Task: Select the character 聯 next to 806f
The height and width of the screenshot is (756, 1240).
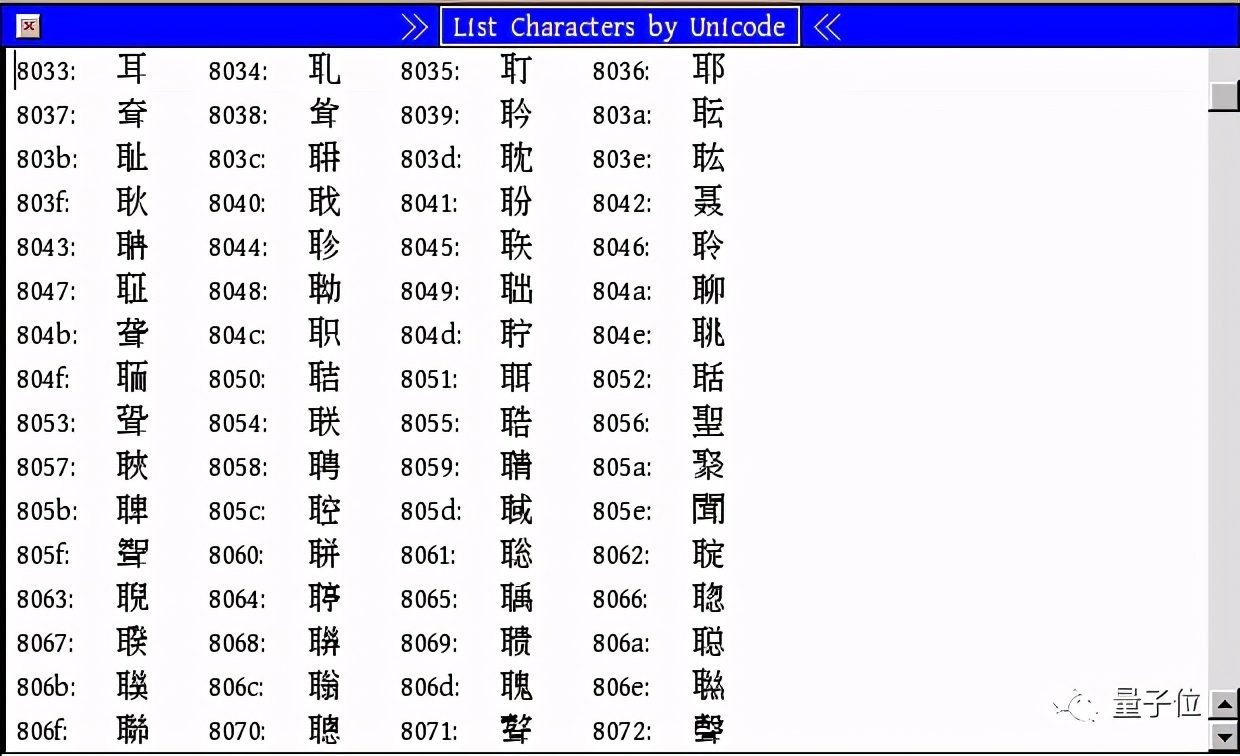Action: pos(132,730)
